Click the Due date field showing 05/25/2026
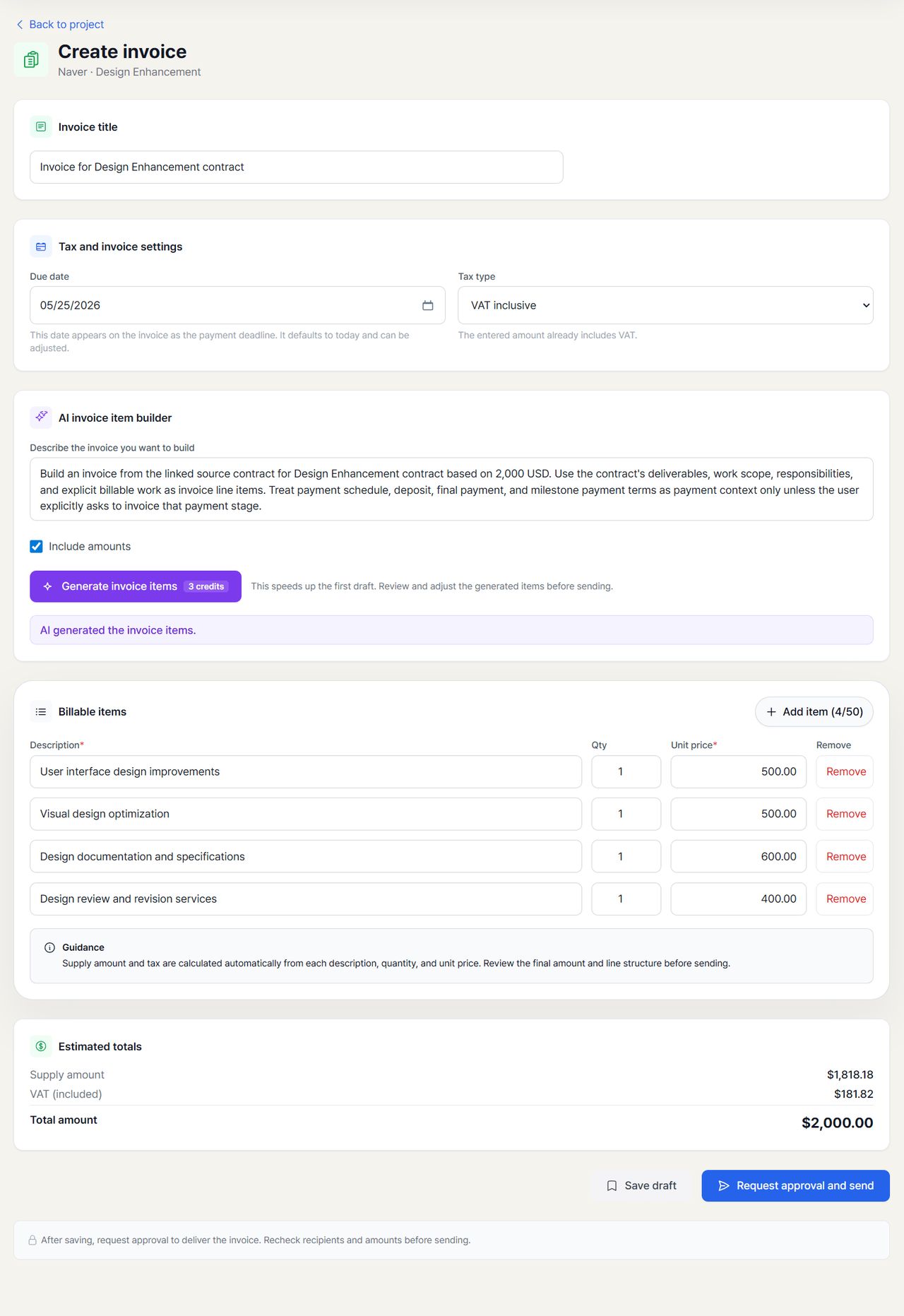This screenshot has width=904, height=1316. click(237, 305)
